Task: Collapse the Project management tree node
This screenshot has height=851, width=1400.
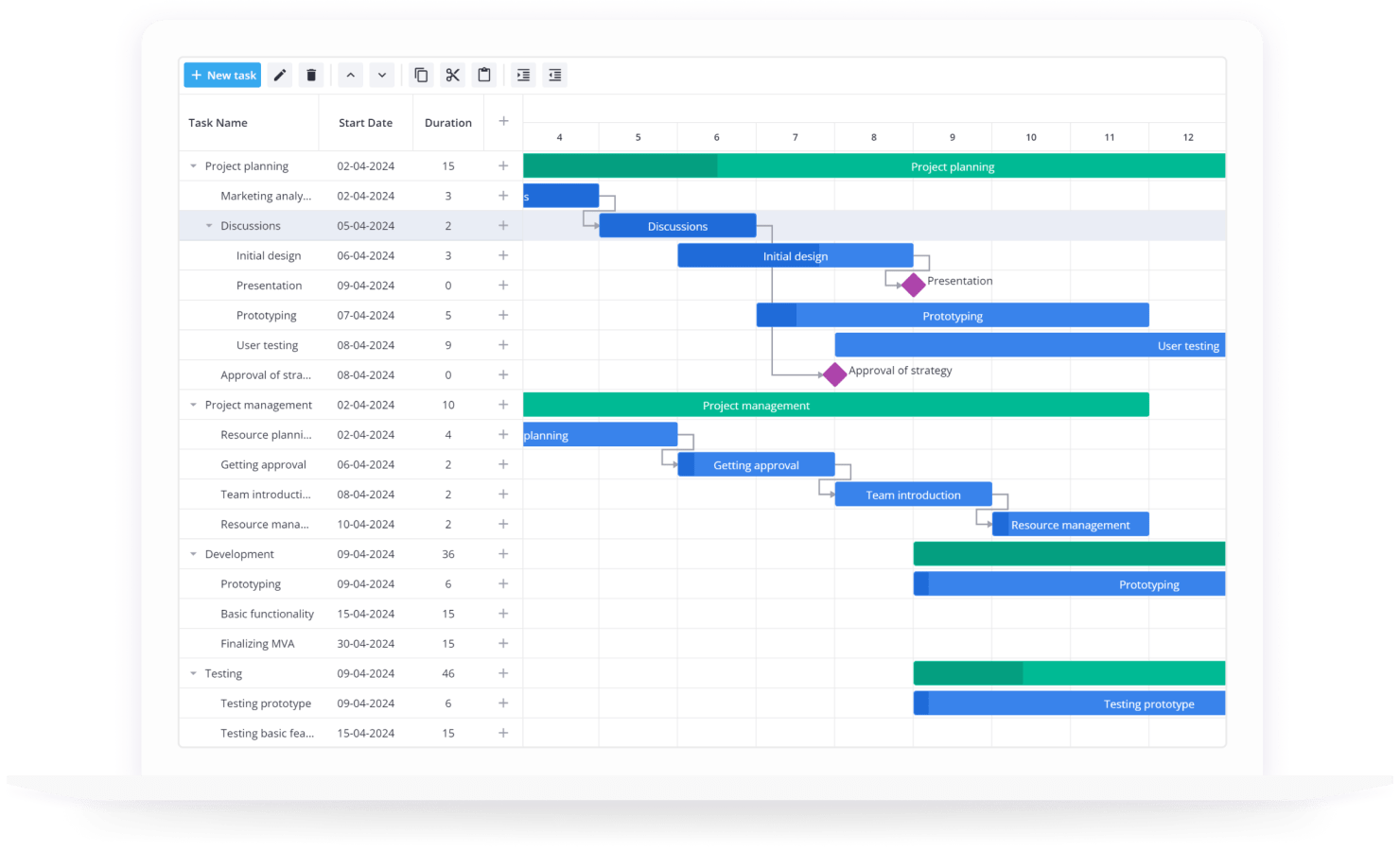Action: 193,405
